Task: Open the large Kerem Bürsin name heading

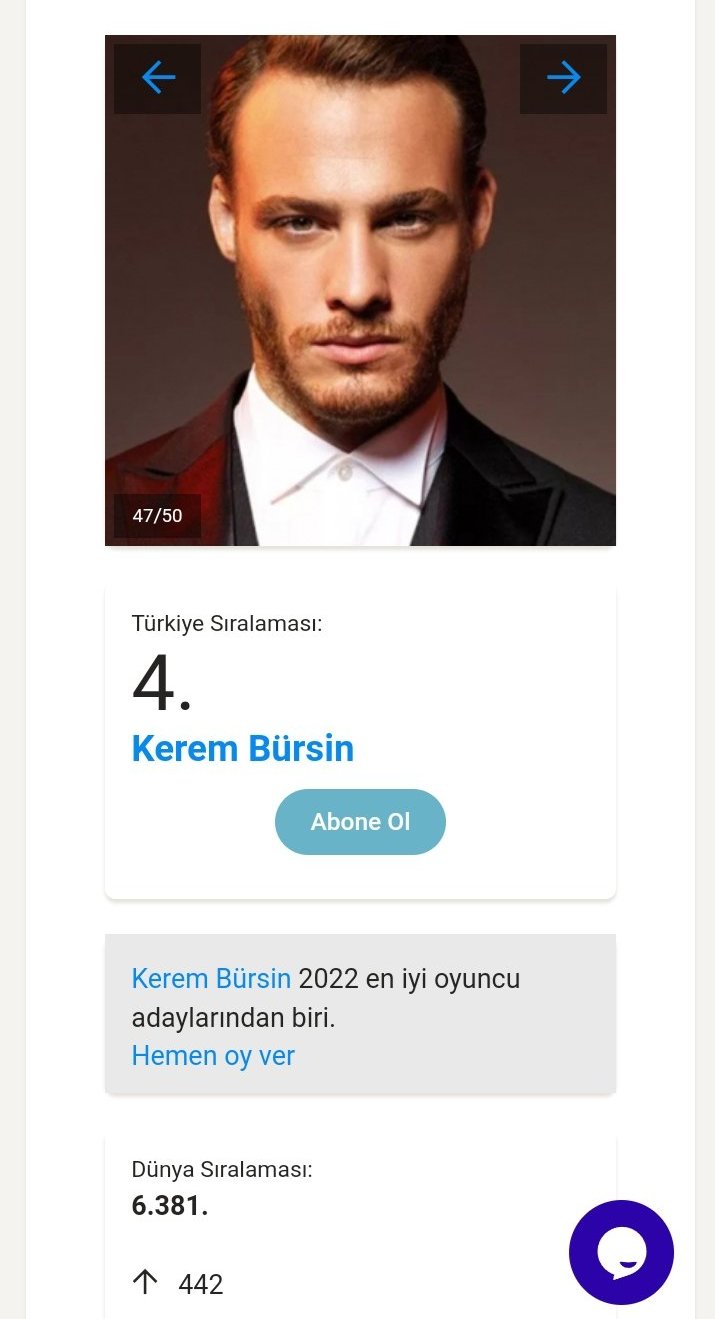Action: coord(243,749)
